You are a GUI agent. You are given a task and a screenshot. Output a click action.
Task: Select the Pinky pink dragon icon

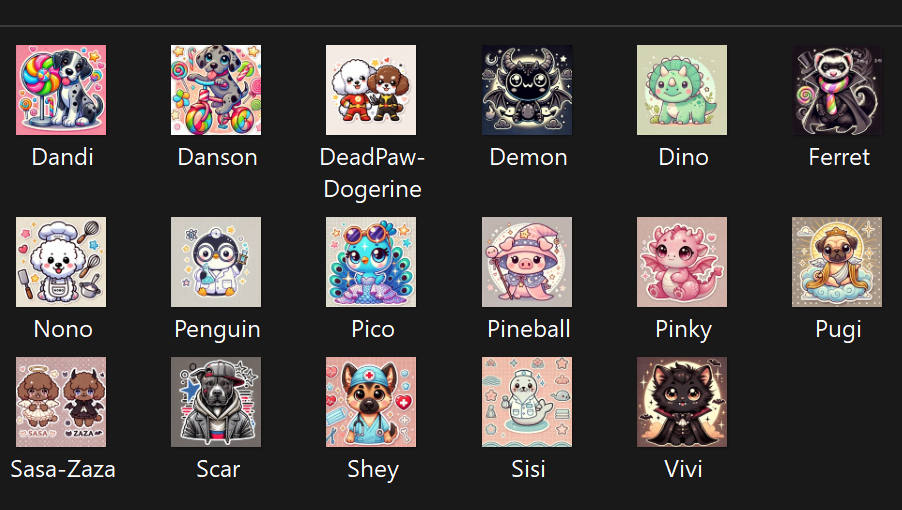pos(682,262)
